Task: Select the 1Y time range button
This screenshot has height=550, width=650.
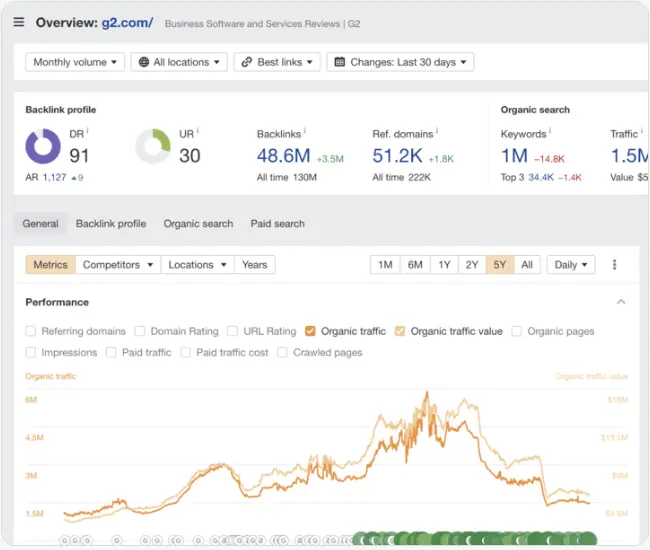Action: [444, 265]
